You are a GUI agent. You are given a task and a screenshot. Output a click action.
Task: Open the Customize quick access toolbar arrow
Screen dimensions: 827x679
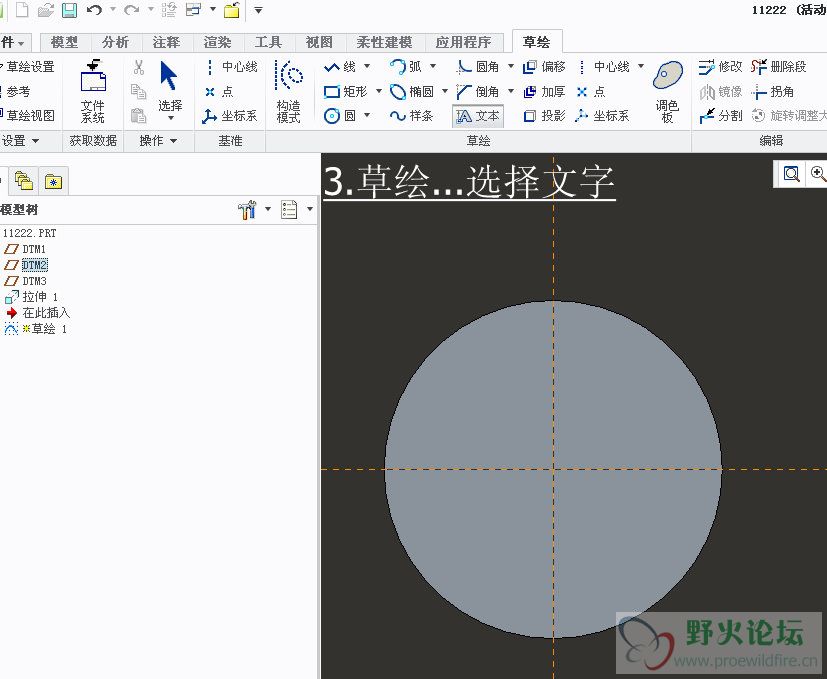[x=258, y=9]
